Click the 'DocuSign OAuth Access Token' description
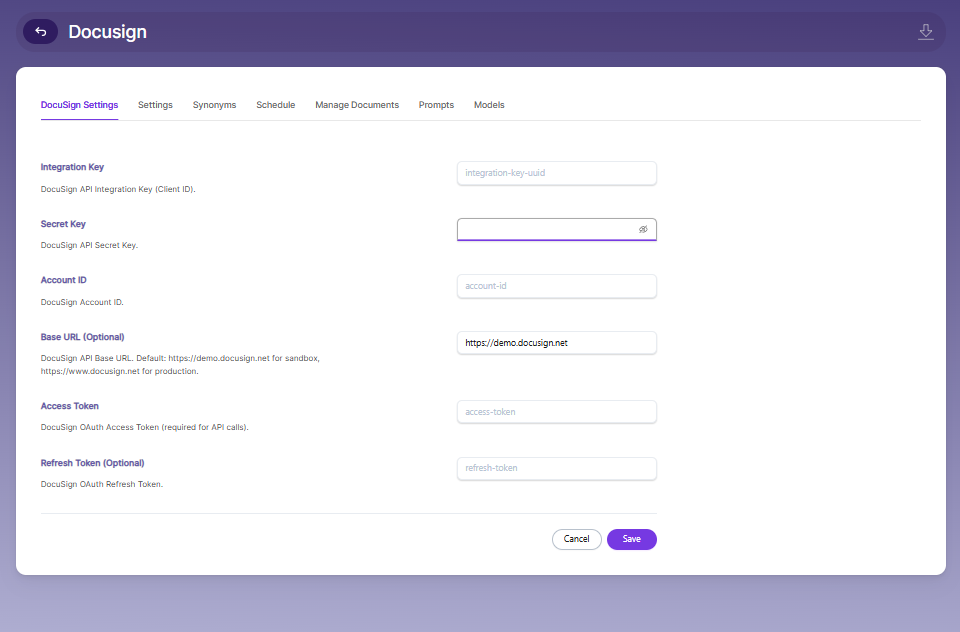Image resolution: width=960 pixels, height=632 pixels. [144, 427]
